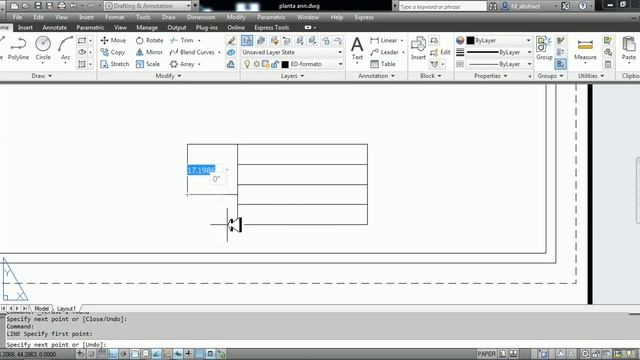The image size is (640, 360).
Task: Select the multiline Text tool
Action: pos(357,48)
